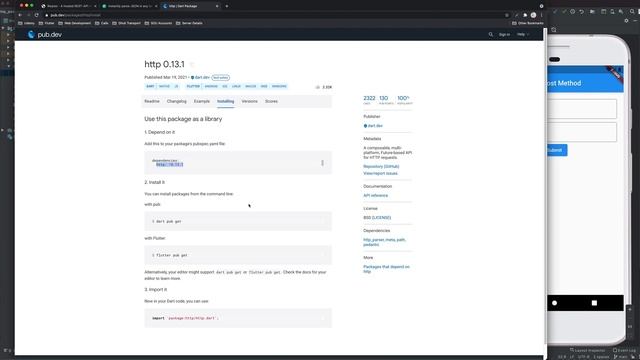The image size is (640, 360).
Task: Select the Installing tab
Action: (226, 101)
